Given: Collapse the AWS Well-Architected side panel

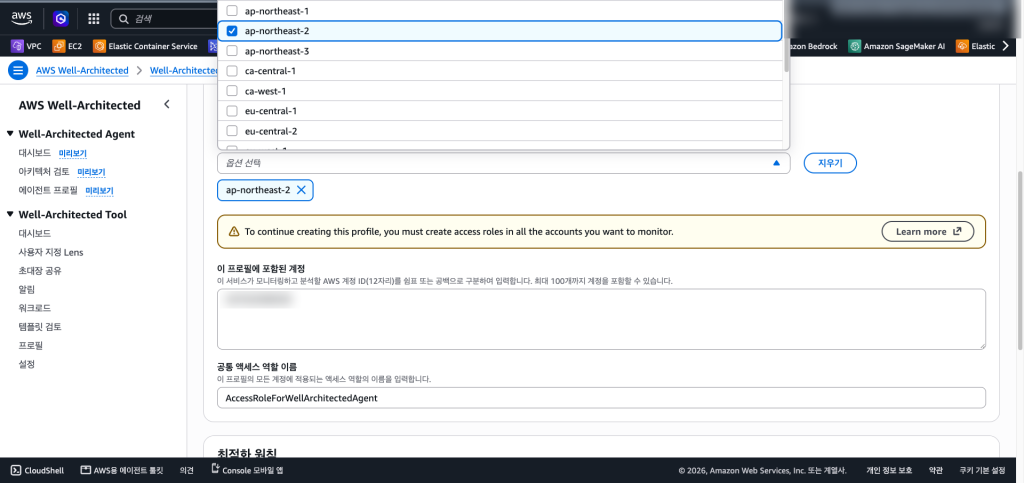Looking at the screenshot, I should click(167, 104).
